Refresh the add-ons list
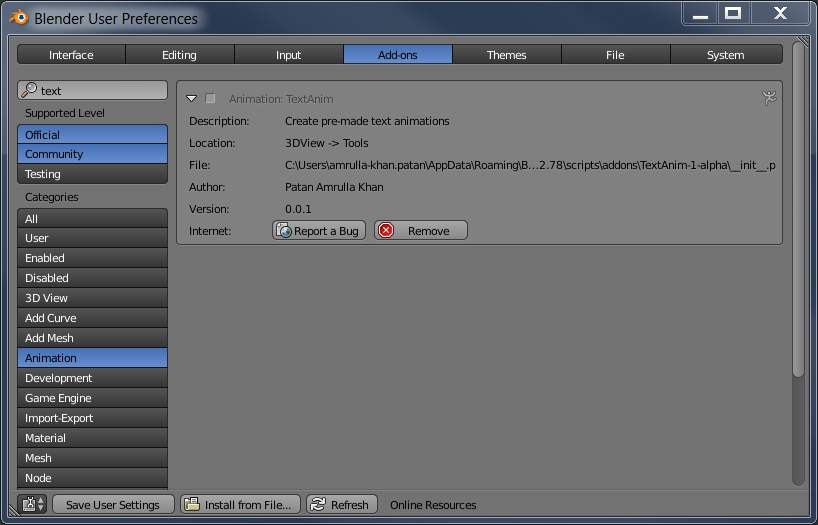Image resolution: width=818 pixels, height=525 pixels. pos(342,504)
